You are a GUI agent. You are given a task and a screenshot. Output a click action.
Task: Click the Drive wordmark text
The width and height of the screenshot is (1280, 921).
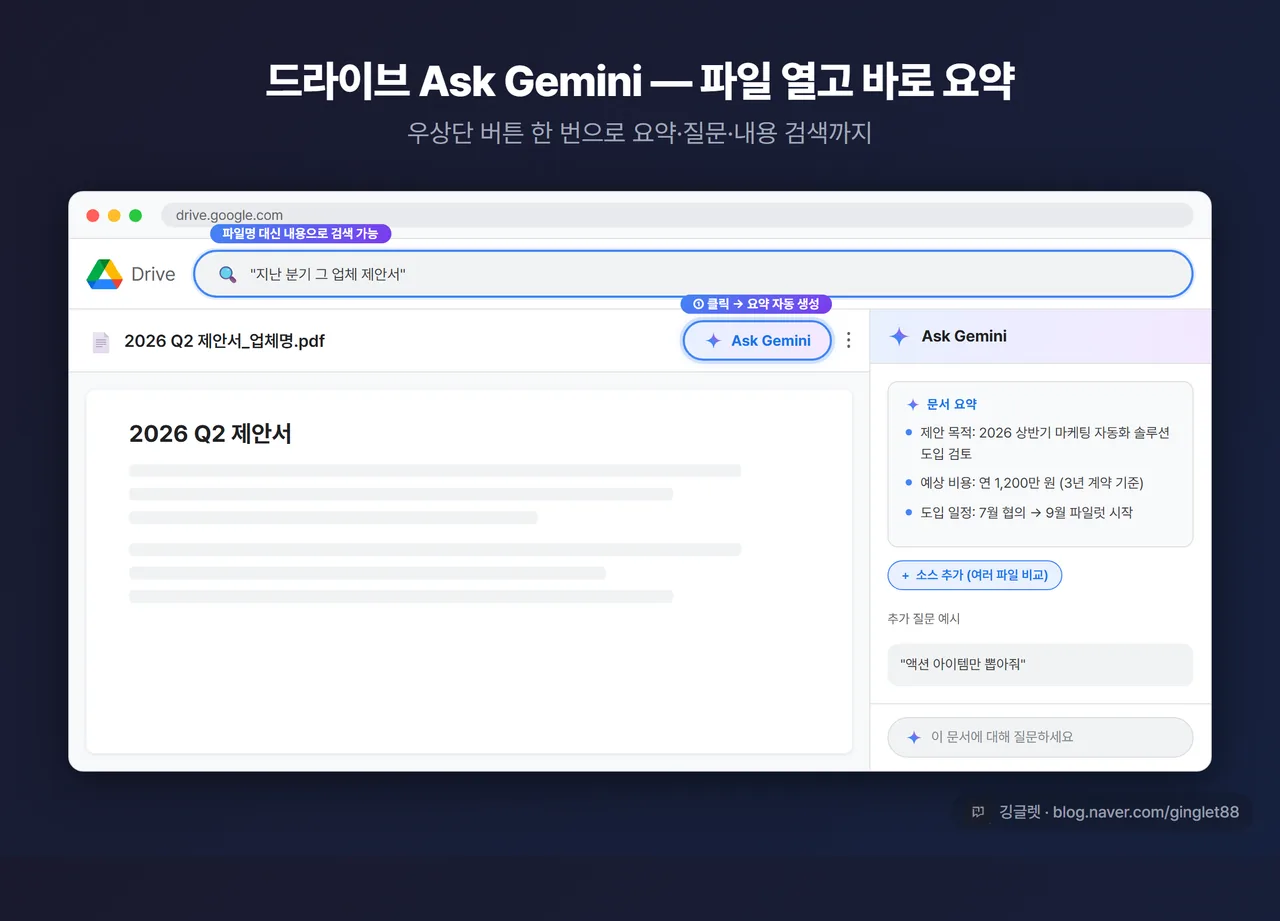click(x=153, y=274)
